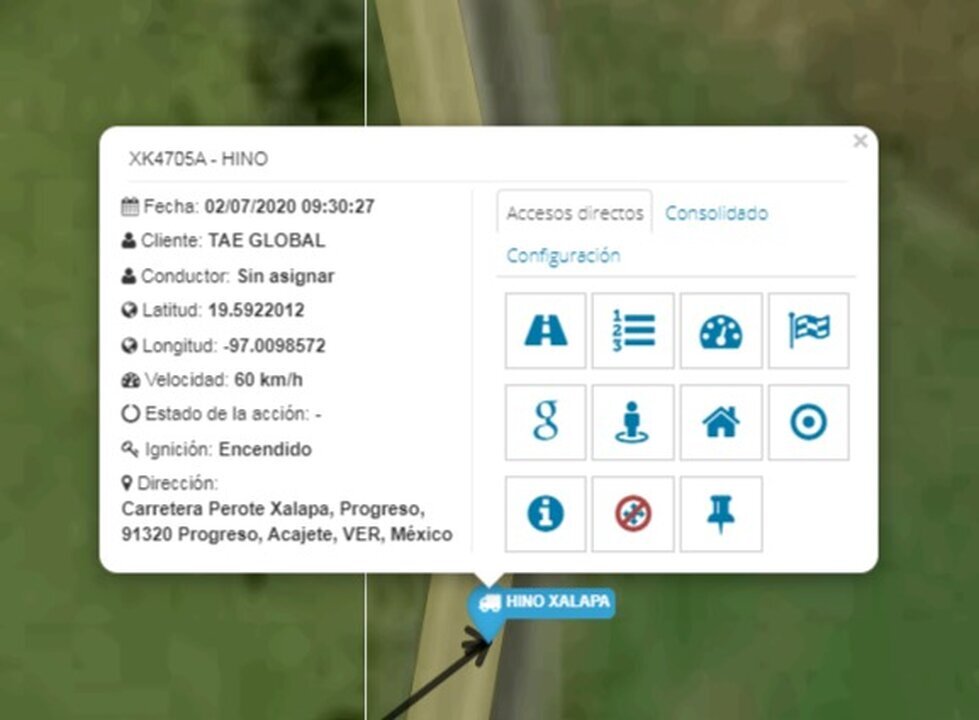This screenshot has height=720, width=979.
Task: Click the speedometer gauge icon
Action: [x=721, y=331]
